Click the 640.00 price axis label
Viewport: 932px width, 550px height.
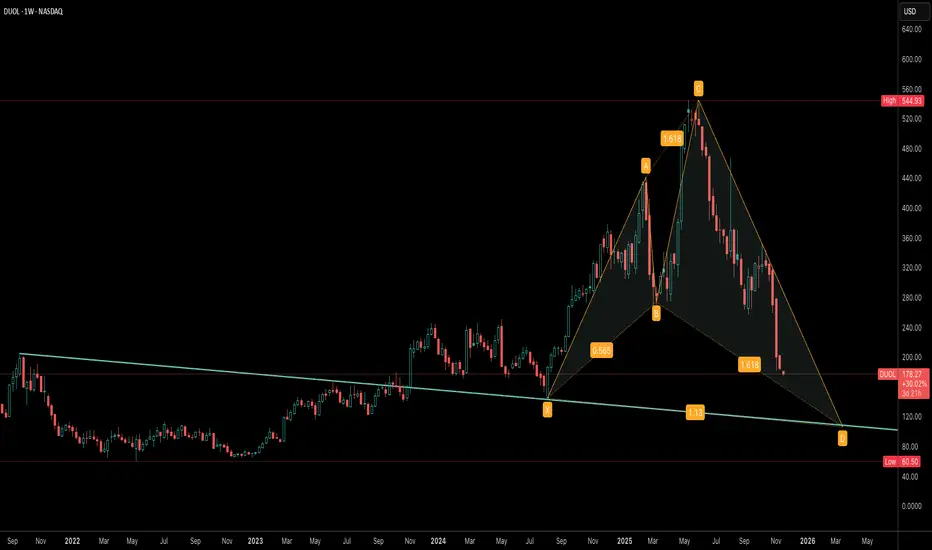point(911,29)
